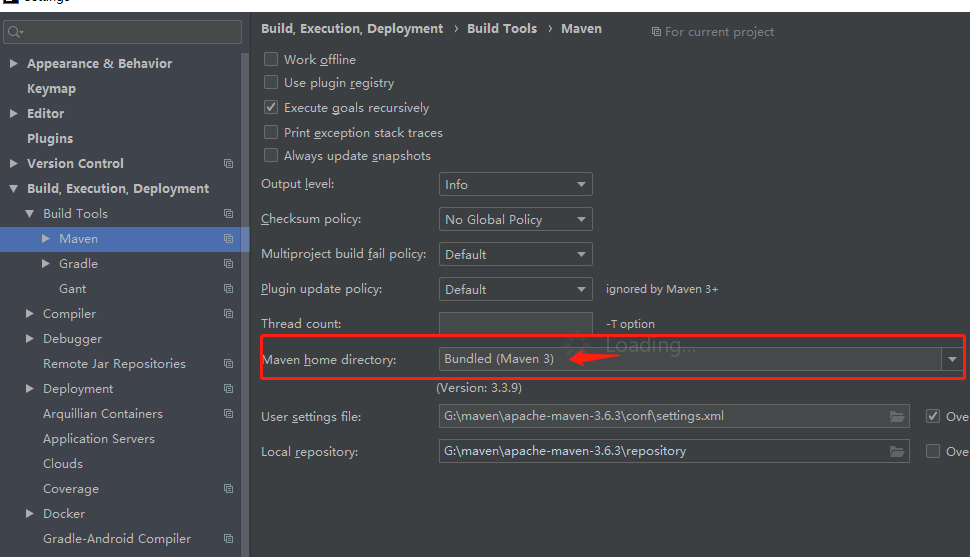Viewport: 970px width, 557px height.
Task: Open Maven home directory dropdown
Action: (952, 359)
